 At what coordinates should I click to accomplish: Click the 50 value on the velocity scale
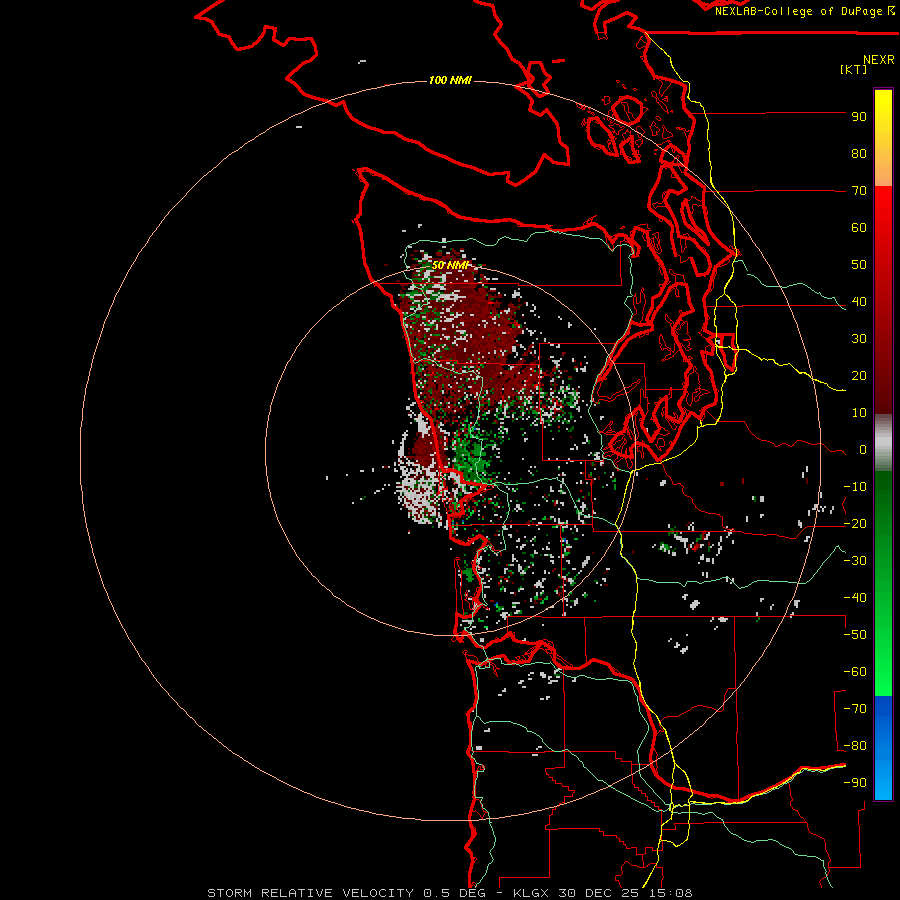point(859,265)
